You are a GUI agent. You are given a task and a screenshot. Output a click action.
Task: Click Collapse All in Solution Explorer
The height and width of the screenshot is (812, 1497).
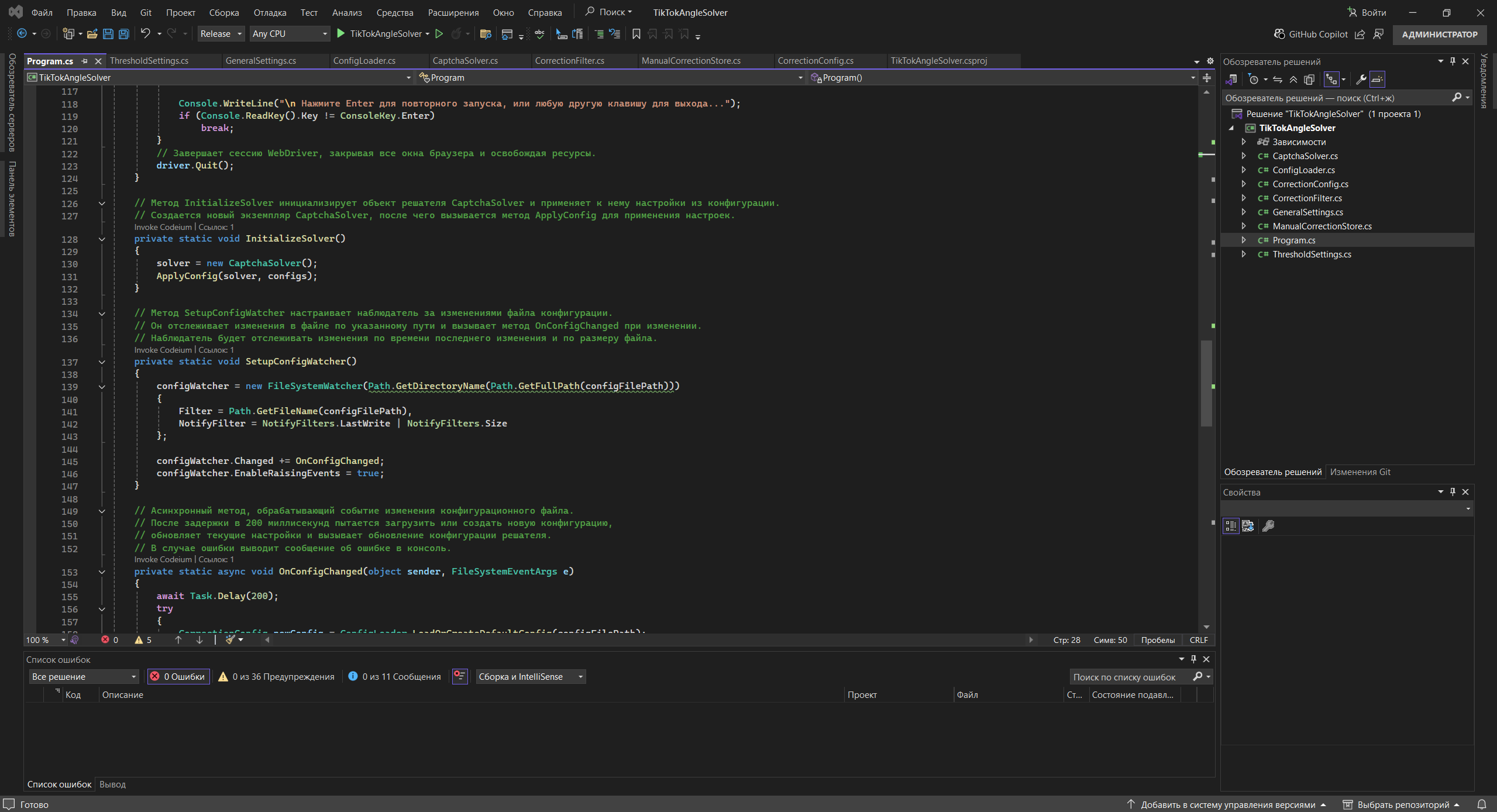coord(1293,80)
